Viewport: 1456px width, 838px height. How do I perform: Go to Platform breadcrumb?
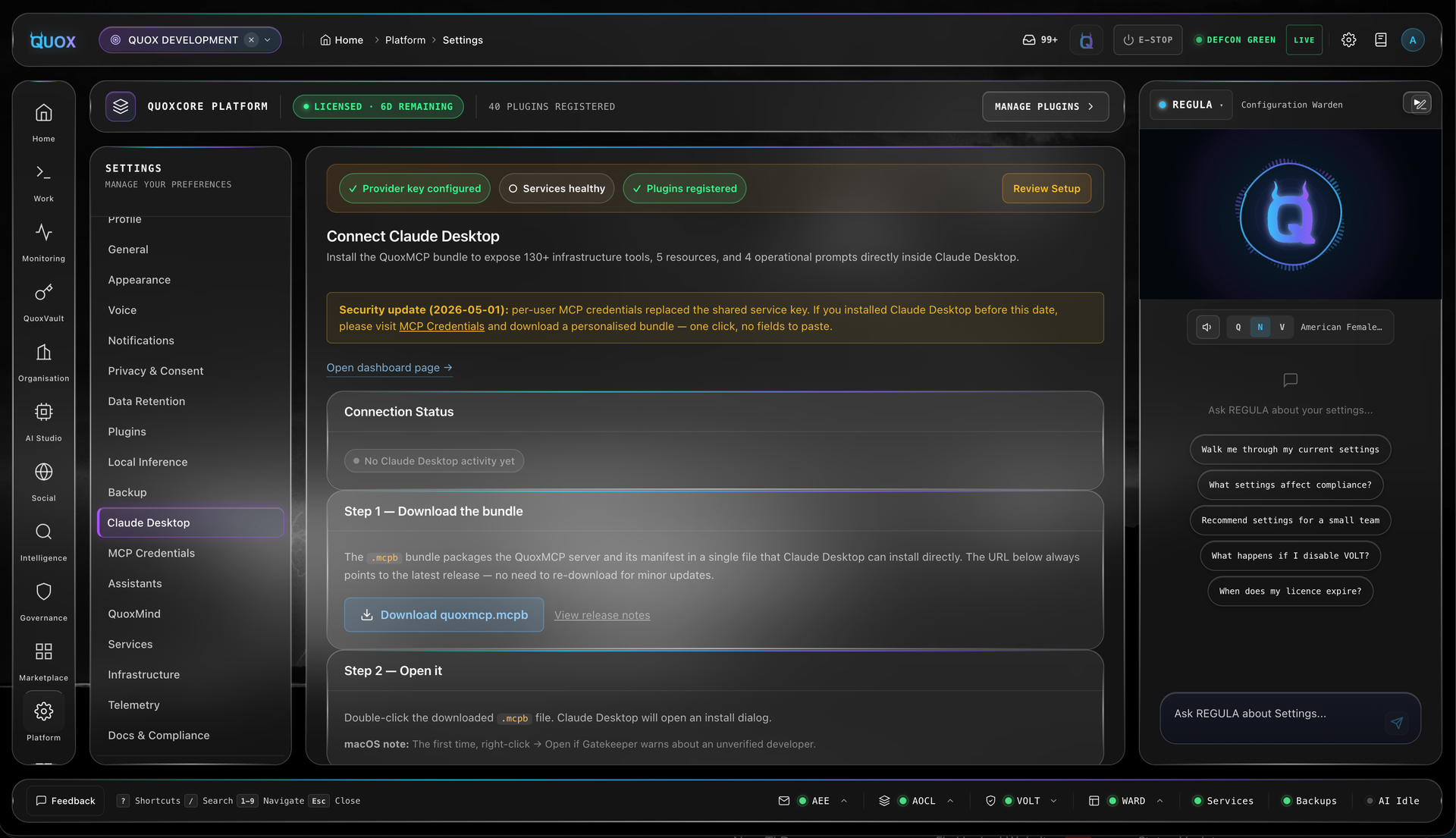405,40
